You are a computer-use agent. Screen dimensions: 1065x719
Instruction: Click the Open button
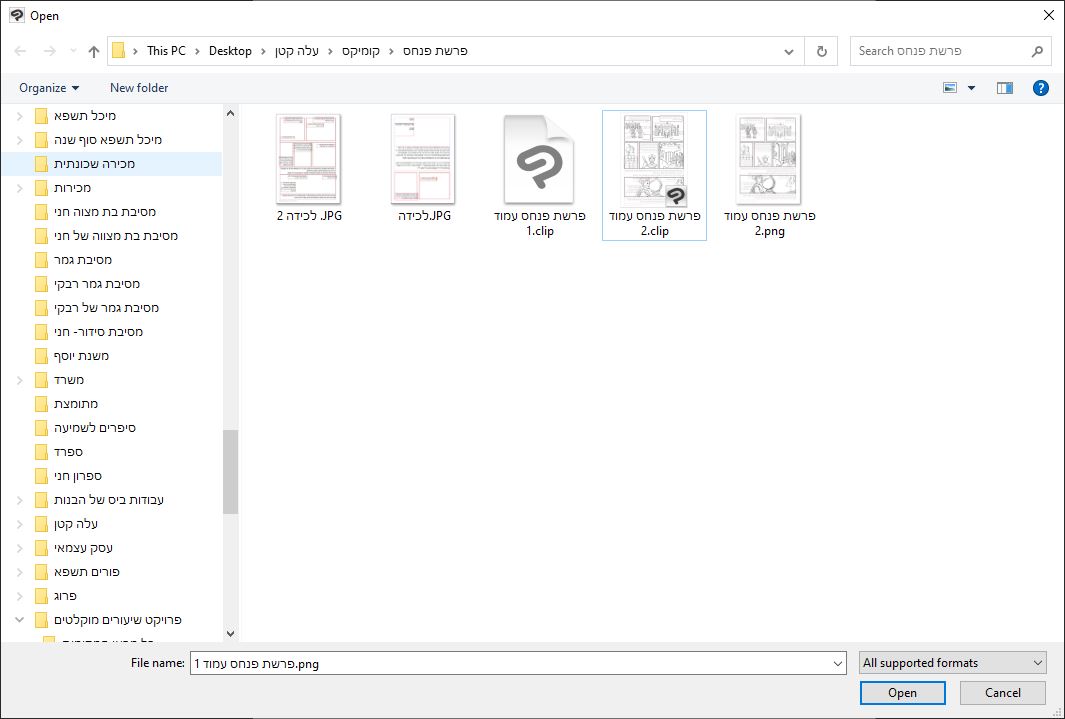pyautogui.click(x=902, y=693)
